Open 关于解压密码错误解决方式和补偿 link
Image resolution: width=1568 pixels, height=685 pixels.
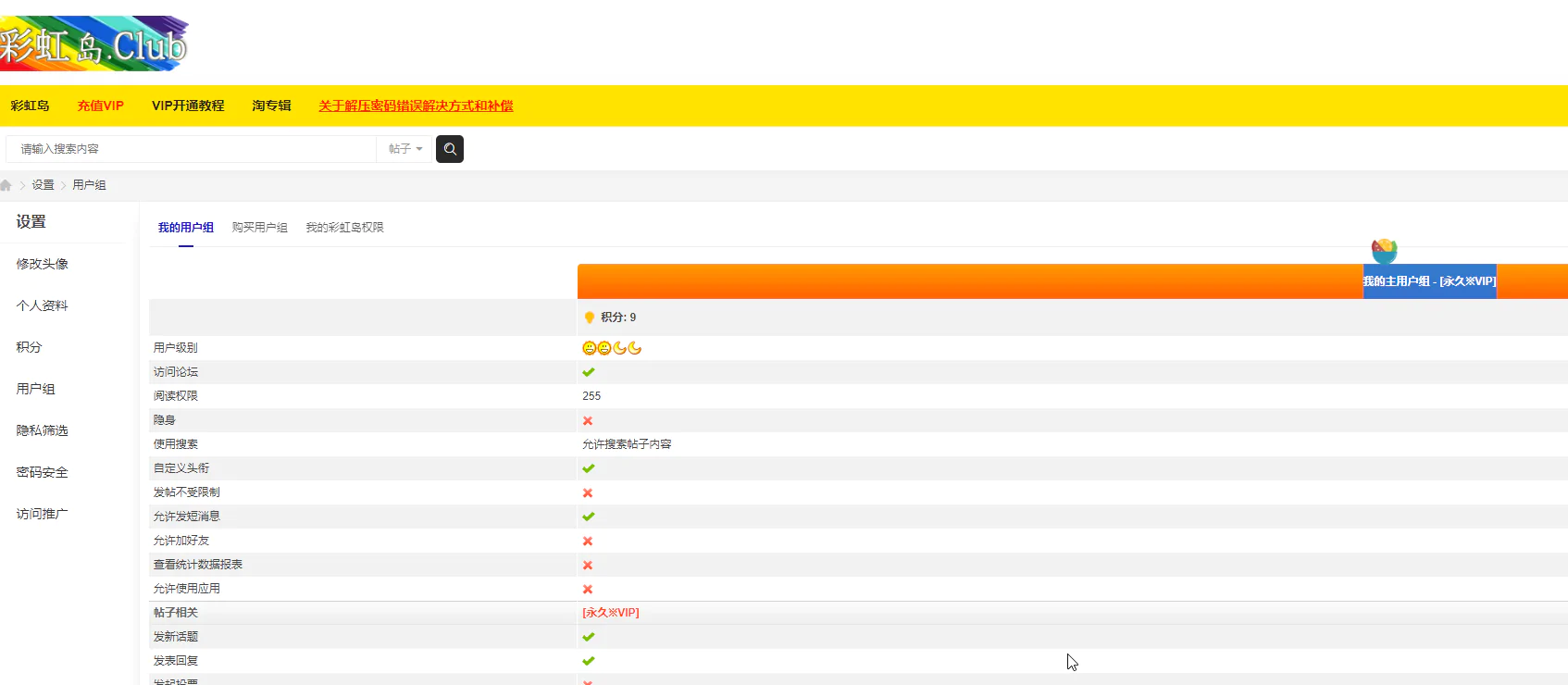click(416, 106)
